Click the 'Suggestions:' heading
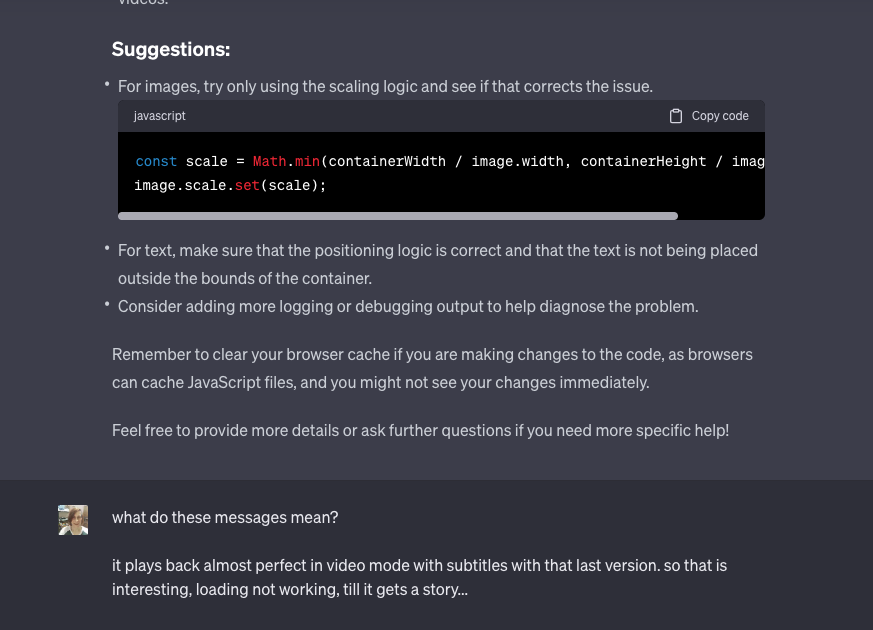Viewport: 873px width, 630px height. [x=171, y=49]
